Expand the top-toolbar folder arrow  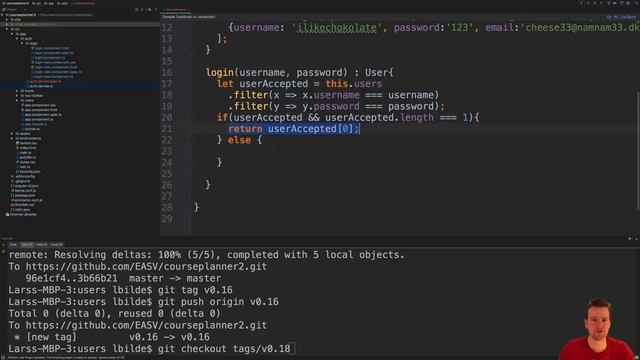[x=17, y=96]
